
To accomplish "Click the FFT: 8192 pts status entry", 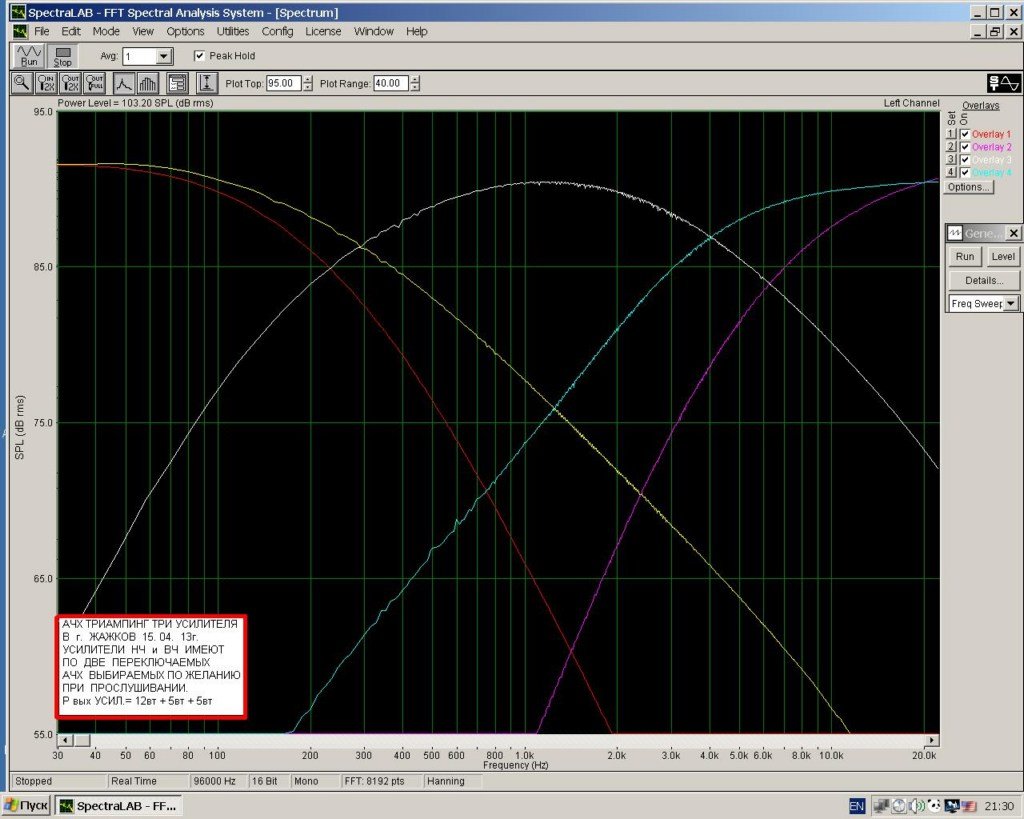I will [x=381, y=781].
